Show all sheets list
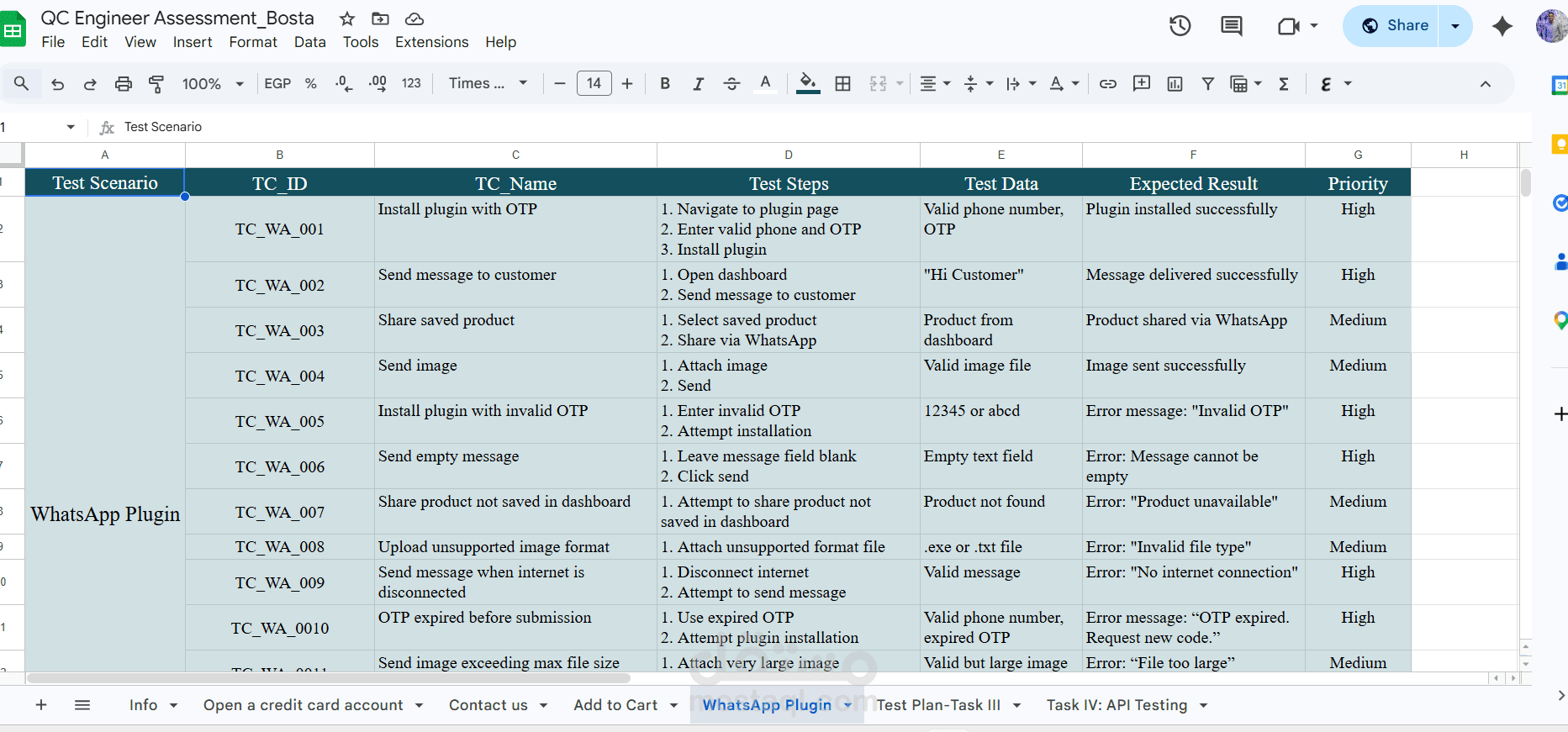Viewport: 1568px width, 732px height. pos(82,705)
